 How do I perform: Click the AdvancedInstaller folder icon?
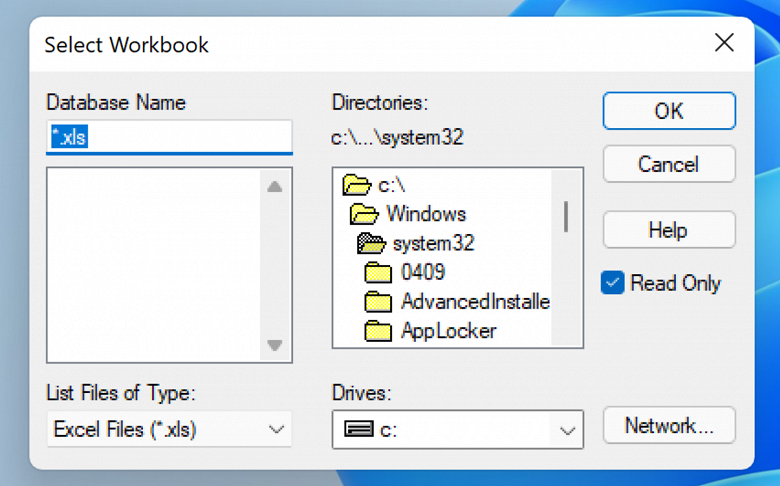(378, 301)
